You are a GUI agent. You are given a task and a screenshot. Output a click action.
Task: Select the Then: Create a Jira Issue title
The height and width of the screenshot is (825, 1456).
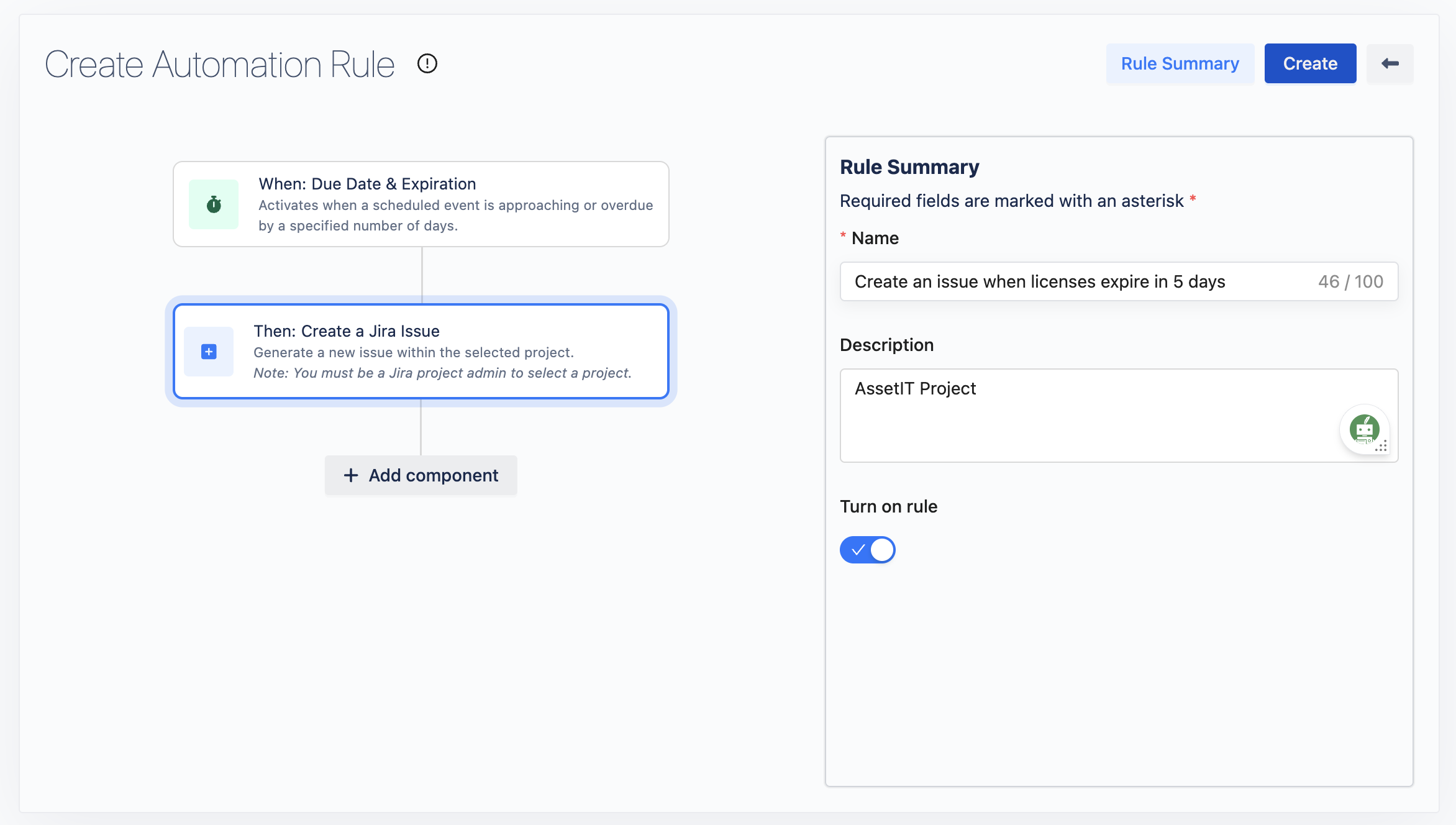(x=347, y=331)
